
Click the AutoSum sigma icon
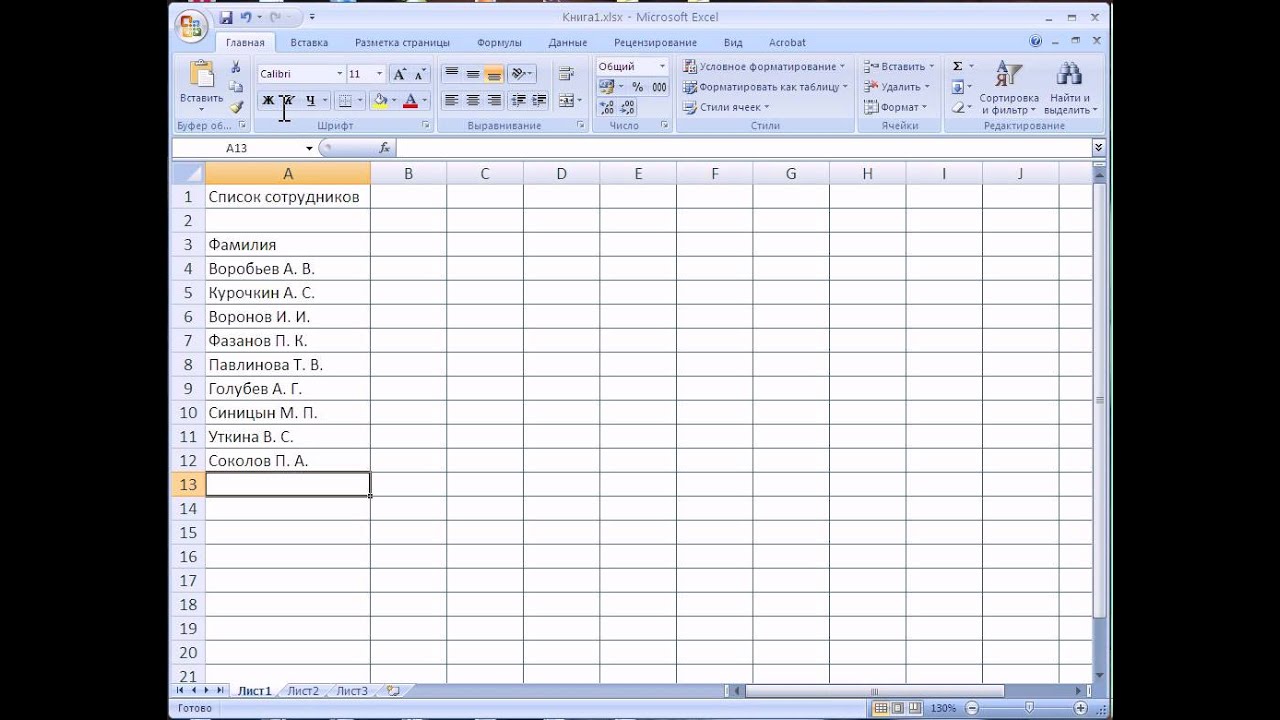957,66
